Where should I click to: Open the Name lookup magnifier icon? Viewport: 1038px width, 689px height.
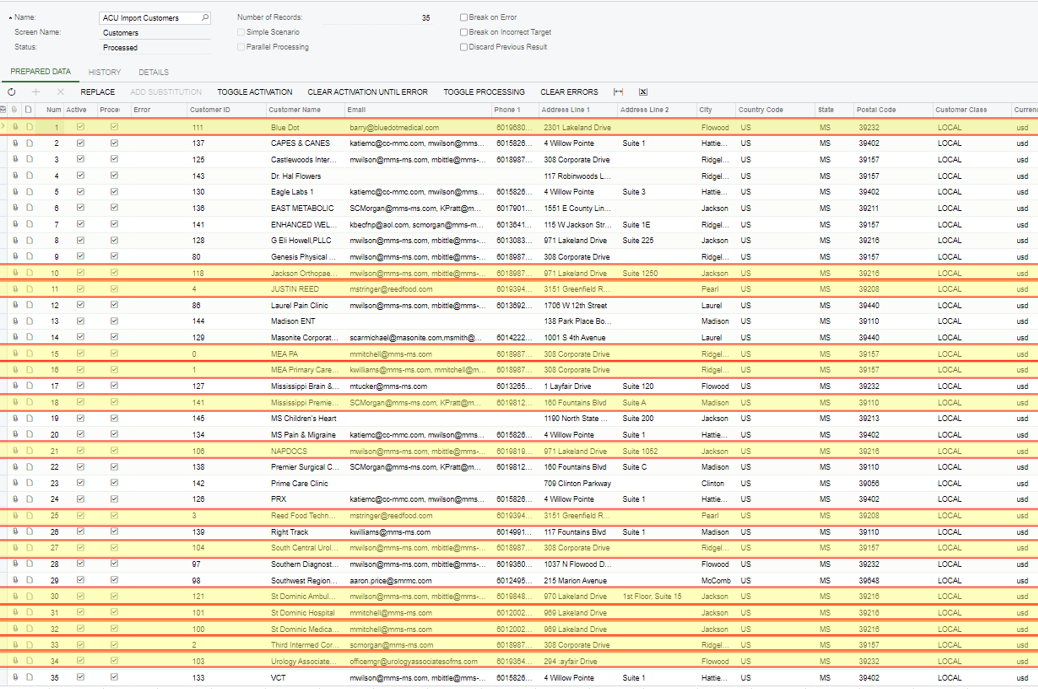point(205,18)
